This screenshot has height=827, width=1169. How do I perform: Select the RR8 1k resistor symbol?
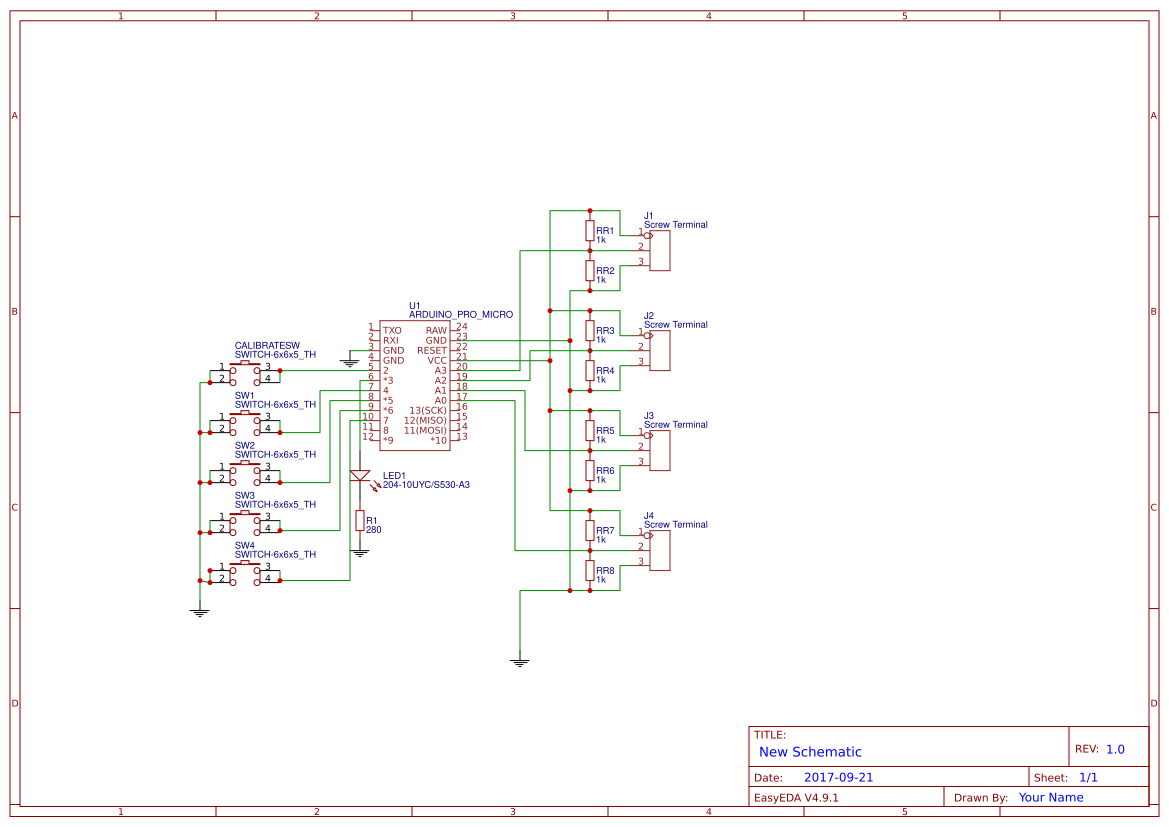tap(590, 570)
